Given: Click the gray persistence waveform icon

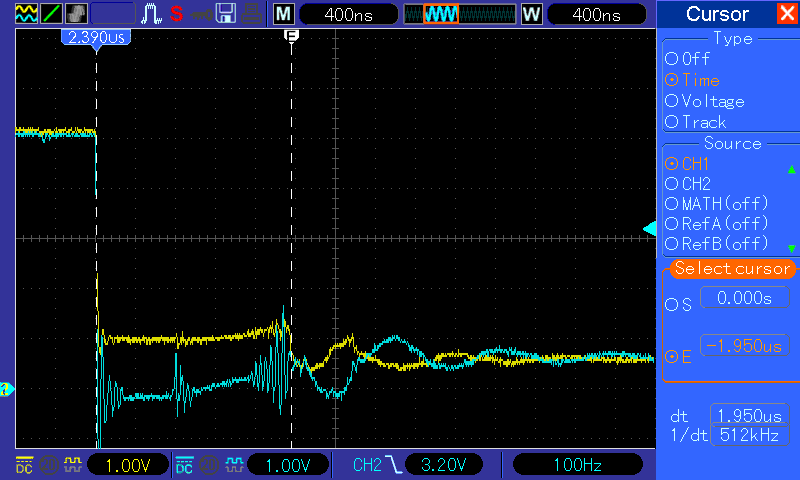Looking at the screenshot, I should 76,14.
